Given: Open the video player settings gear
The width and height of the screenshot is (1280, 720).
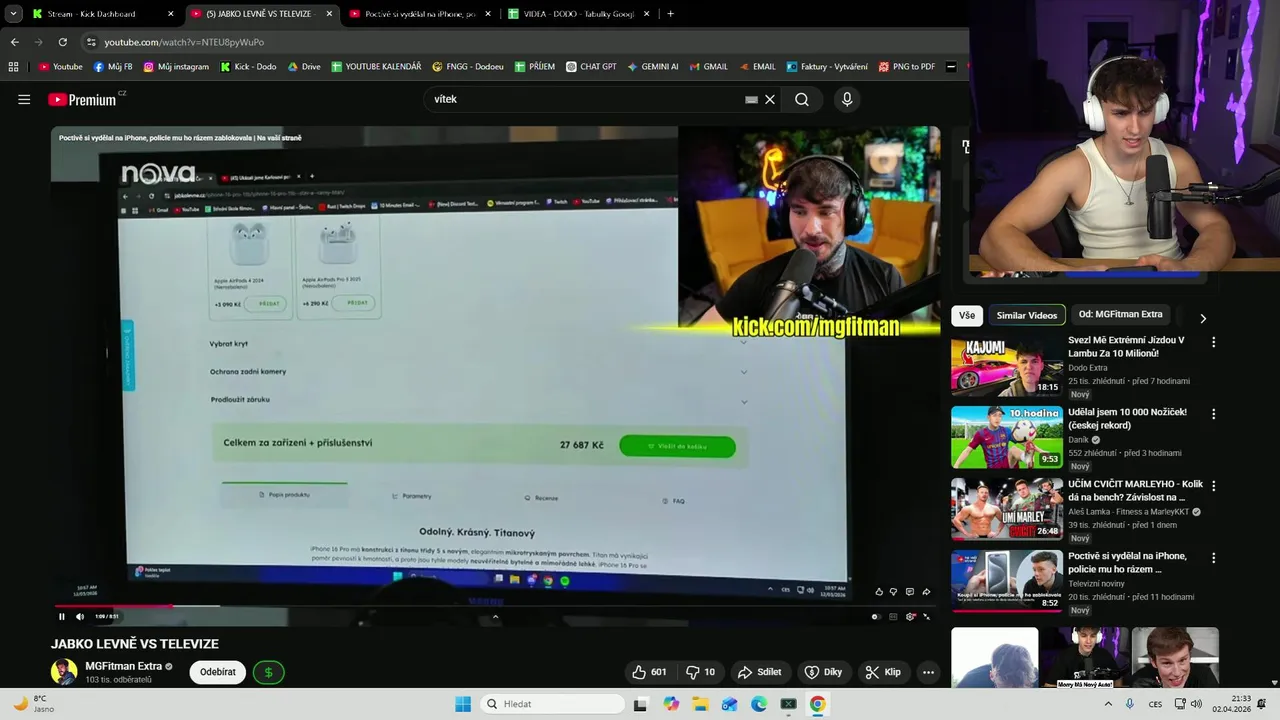Looking at the screenshot, I should tap(910, 616).
